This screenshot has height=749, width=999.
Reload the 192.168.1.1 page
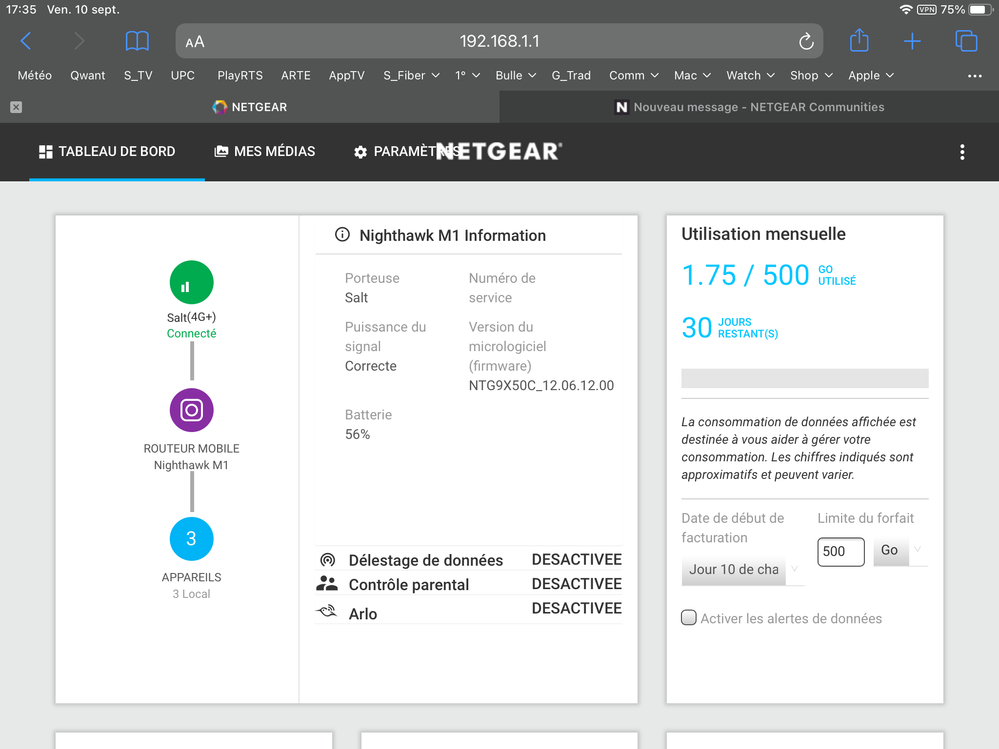pos(806,41)
